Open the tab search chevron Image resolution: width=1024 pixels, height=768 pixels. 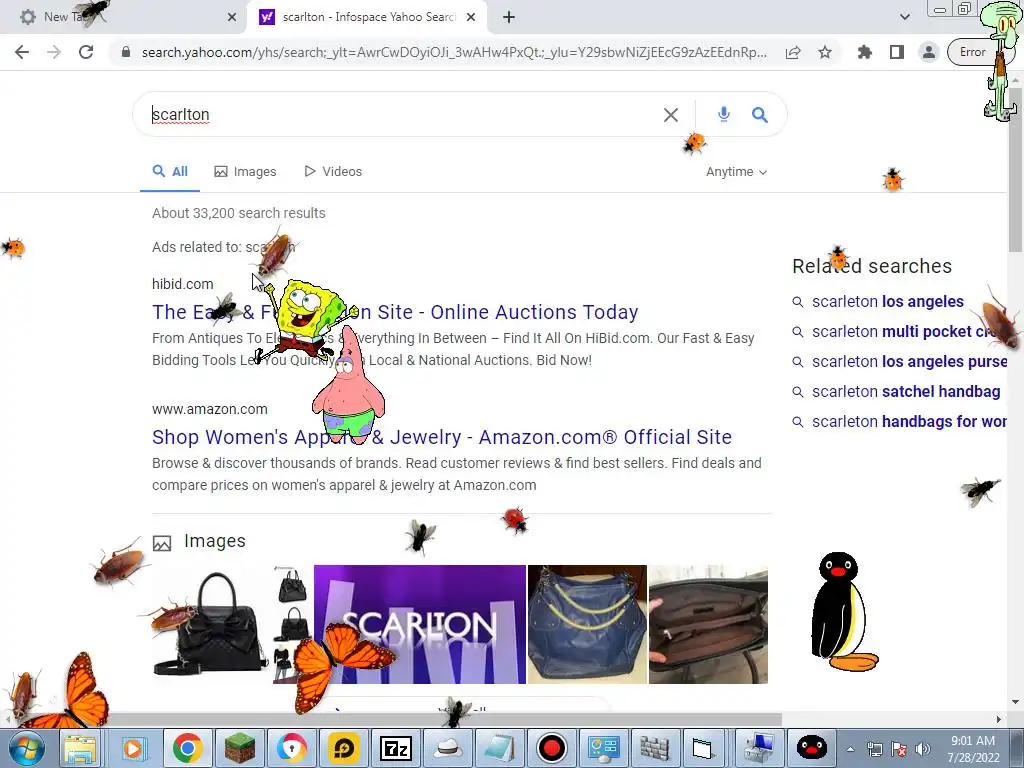click(904, 17)
